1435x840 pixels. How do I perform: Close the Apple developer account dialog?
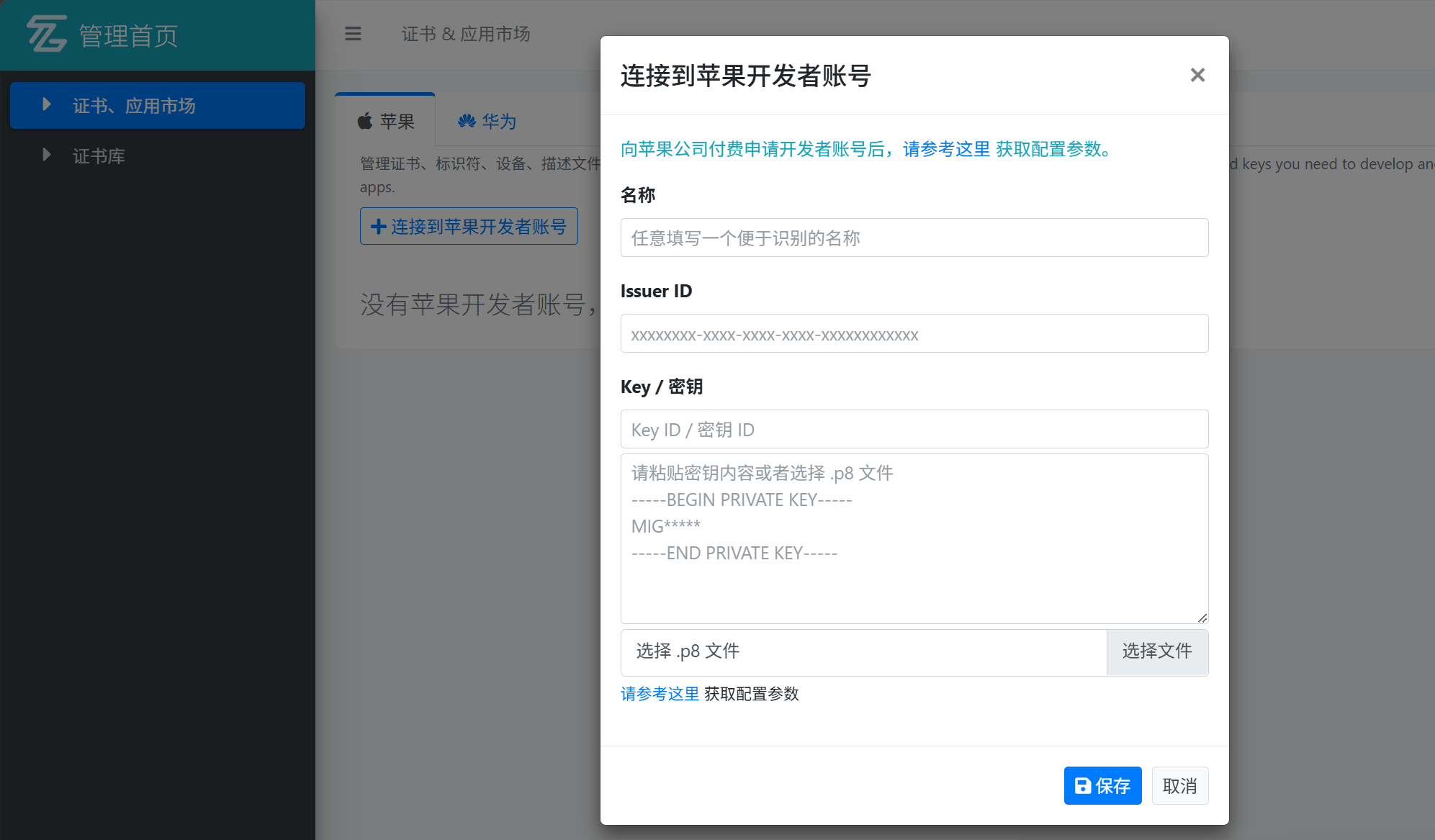pyautogui.click(x=1197, y=75)
